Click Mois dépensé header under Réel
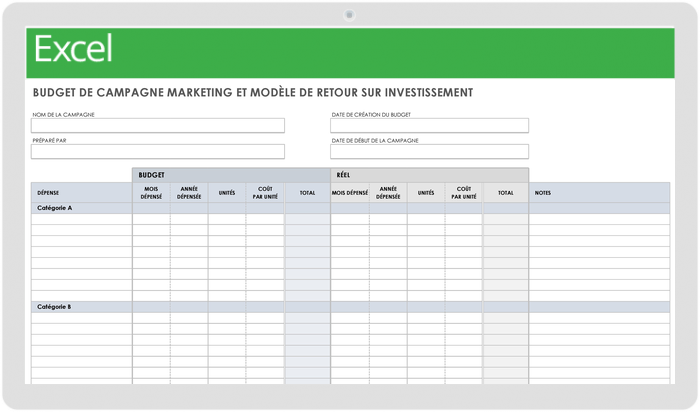Viewport: 700px width, 412px height. point(350,193)
